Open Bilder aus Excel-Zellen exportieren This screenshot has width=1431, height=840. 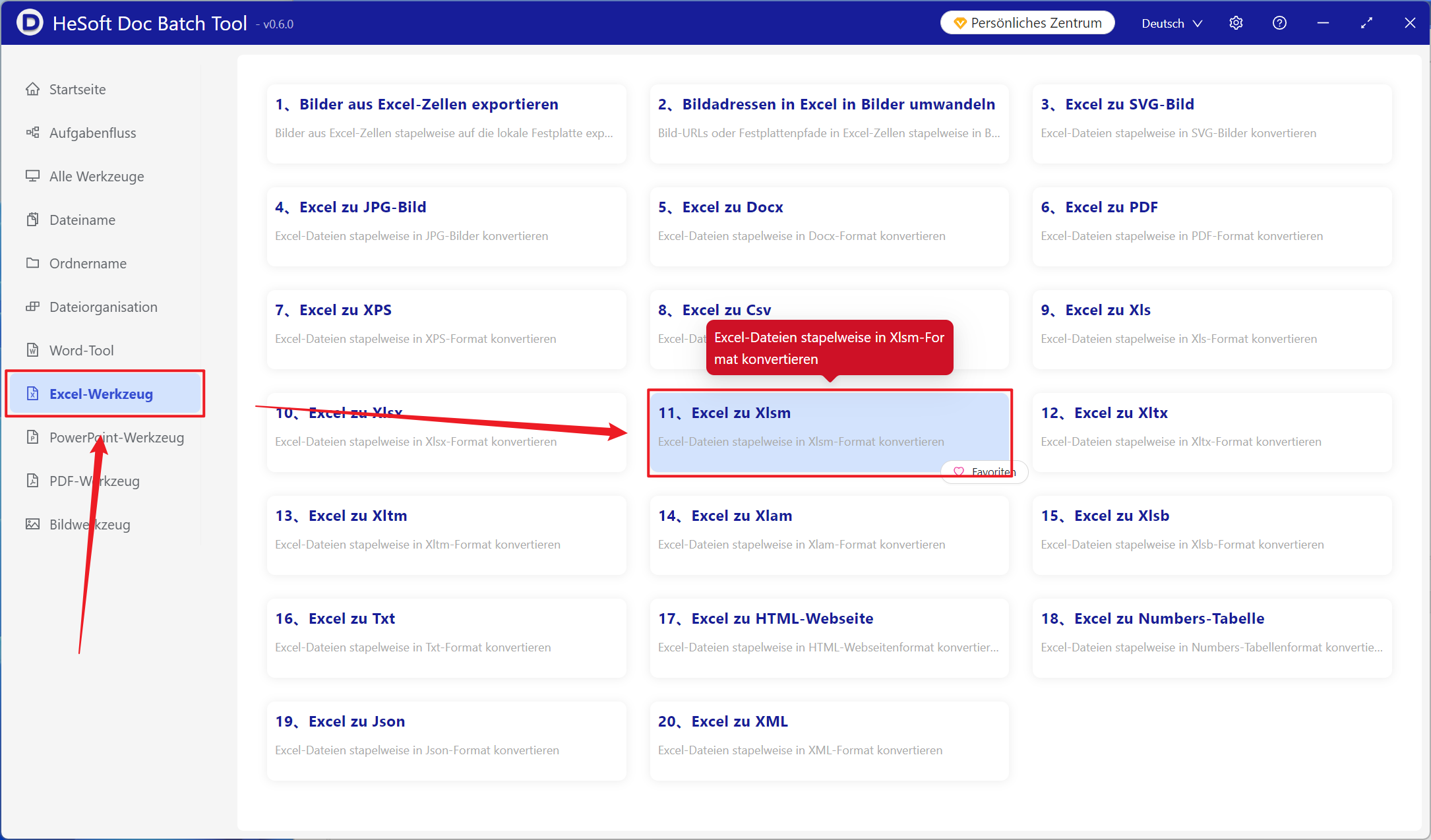point(446,124)
